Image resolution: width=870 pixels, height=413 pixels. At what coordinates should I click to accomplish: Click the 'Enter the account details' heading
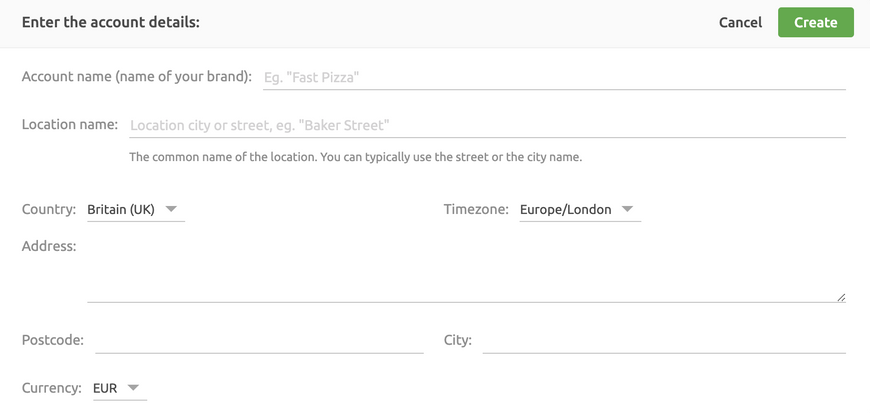click(110, 23)
